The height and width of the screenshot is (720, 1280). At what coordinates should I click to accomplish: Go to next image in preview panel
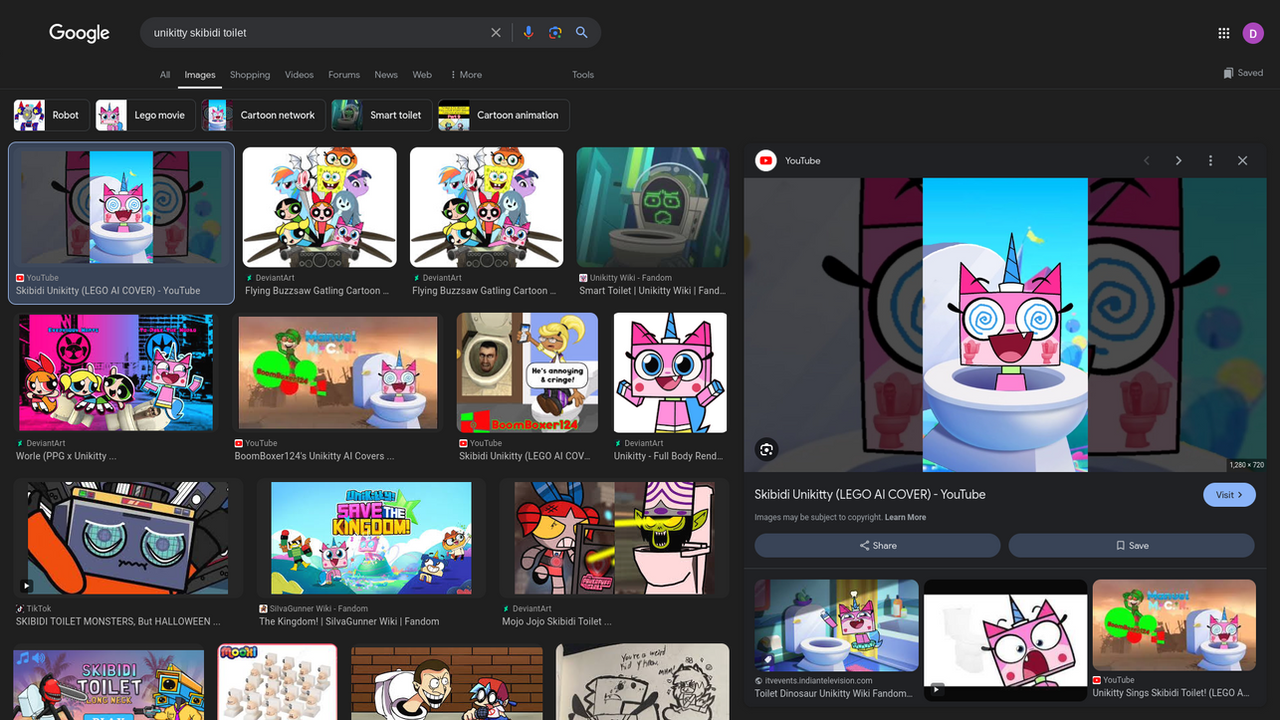(x=1179, y=161)
